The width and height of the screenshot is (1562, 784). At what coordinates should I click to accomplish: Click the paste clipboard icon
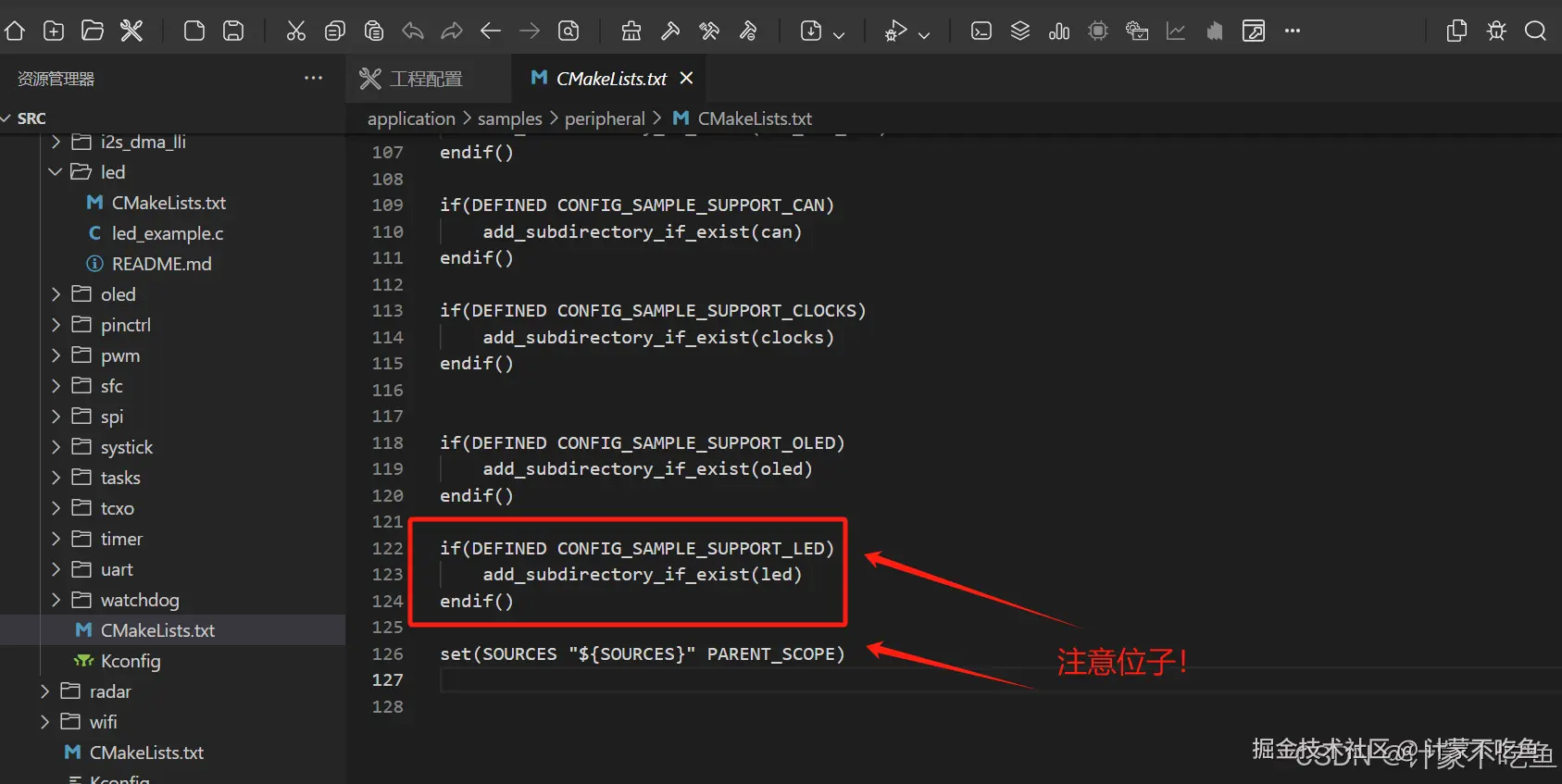pyautogui.click(x=374, y=31)
